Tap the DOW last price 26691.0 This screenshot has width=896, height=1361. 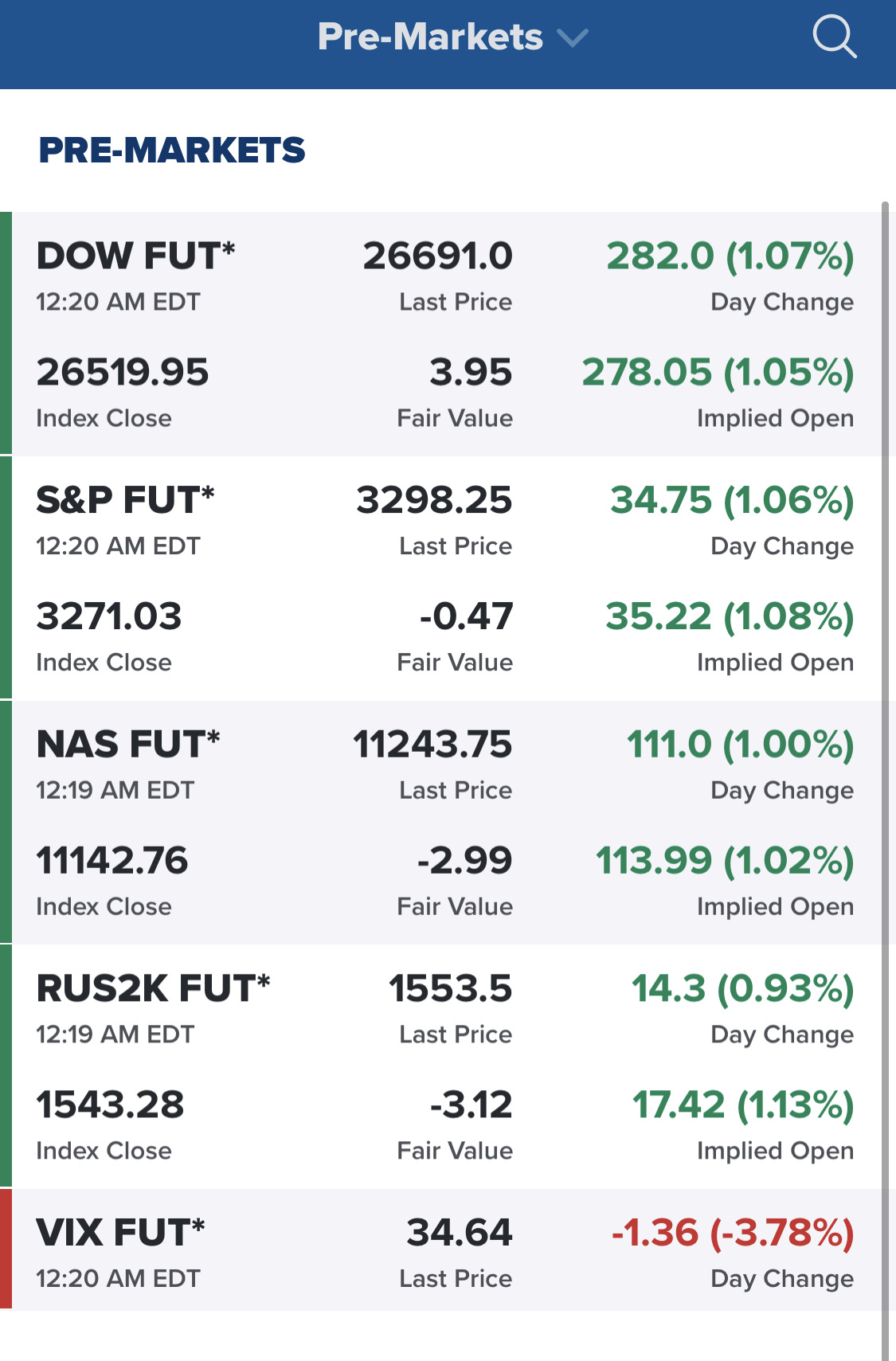coord(437,256)
